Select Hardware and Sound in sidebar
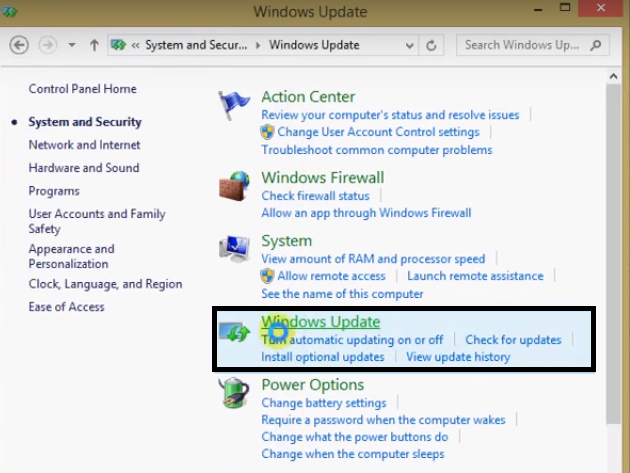 tap(83, 168)
